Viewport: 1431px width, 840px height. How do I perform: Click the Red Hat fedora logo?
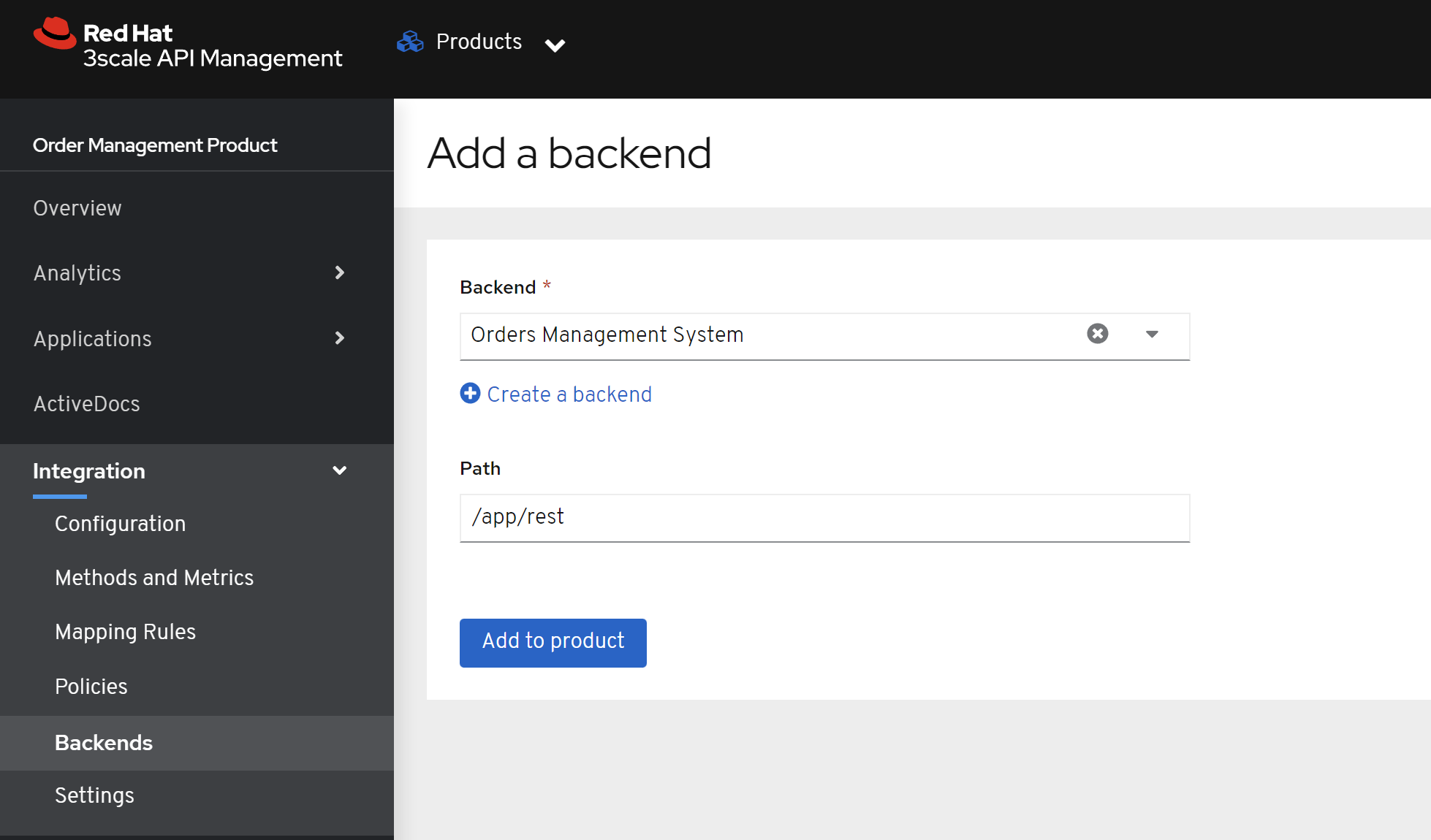(x=55, y=34)
